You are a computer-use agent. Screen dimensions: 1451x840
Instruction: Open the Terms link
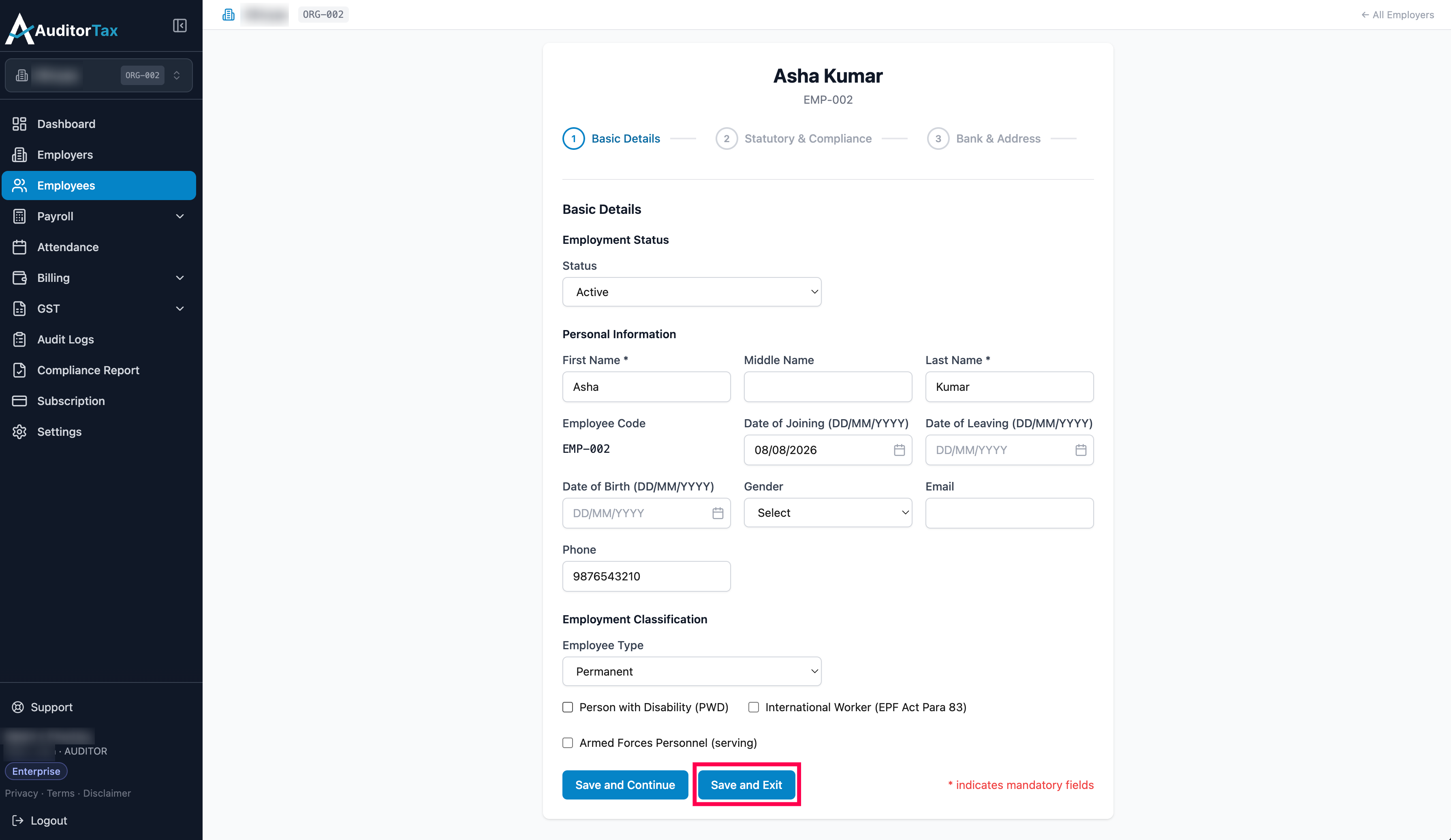(x=60, y=793)
